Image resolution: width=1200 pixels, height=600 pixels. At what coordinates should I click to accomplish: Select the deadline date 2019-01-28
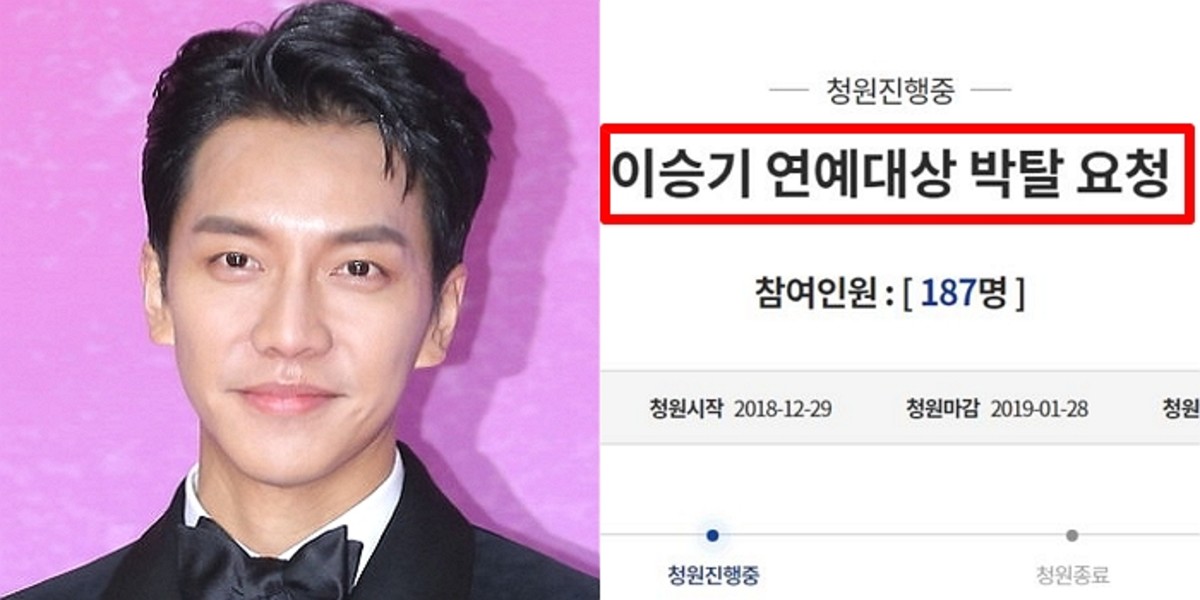pyautogui.click(x=1039, y=409)
